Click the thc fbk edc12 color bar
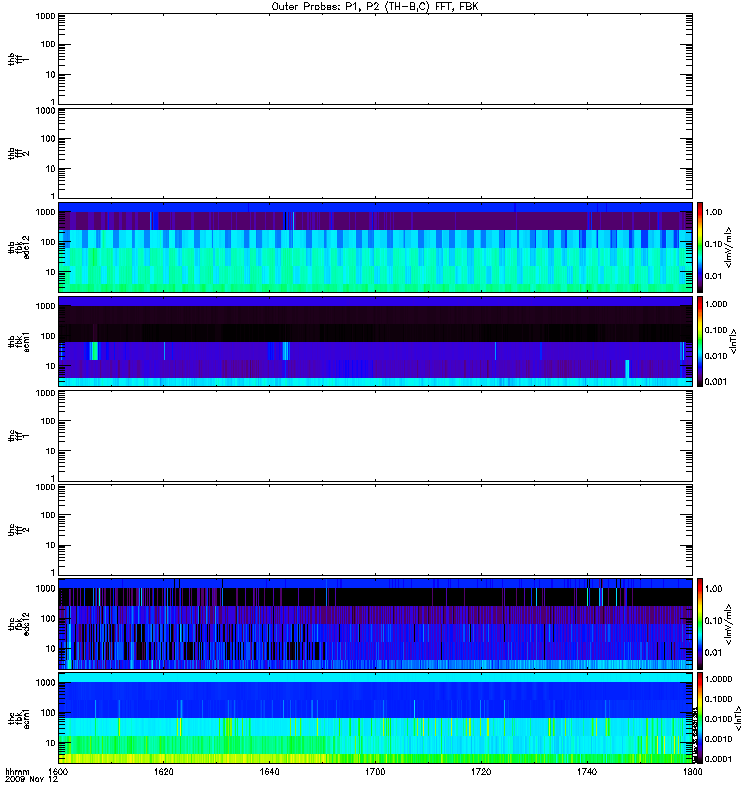 (x=700, y=624)
